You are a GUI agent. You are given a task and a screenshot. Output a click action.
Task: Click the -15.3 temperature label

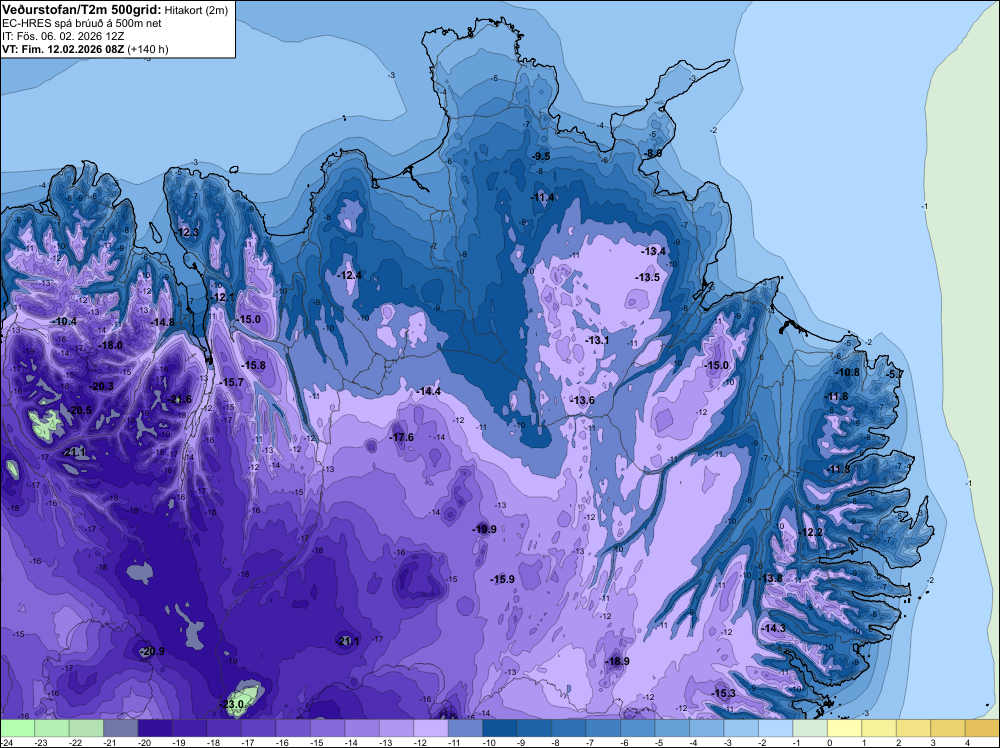tap(724, 694)
